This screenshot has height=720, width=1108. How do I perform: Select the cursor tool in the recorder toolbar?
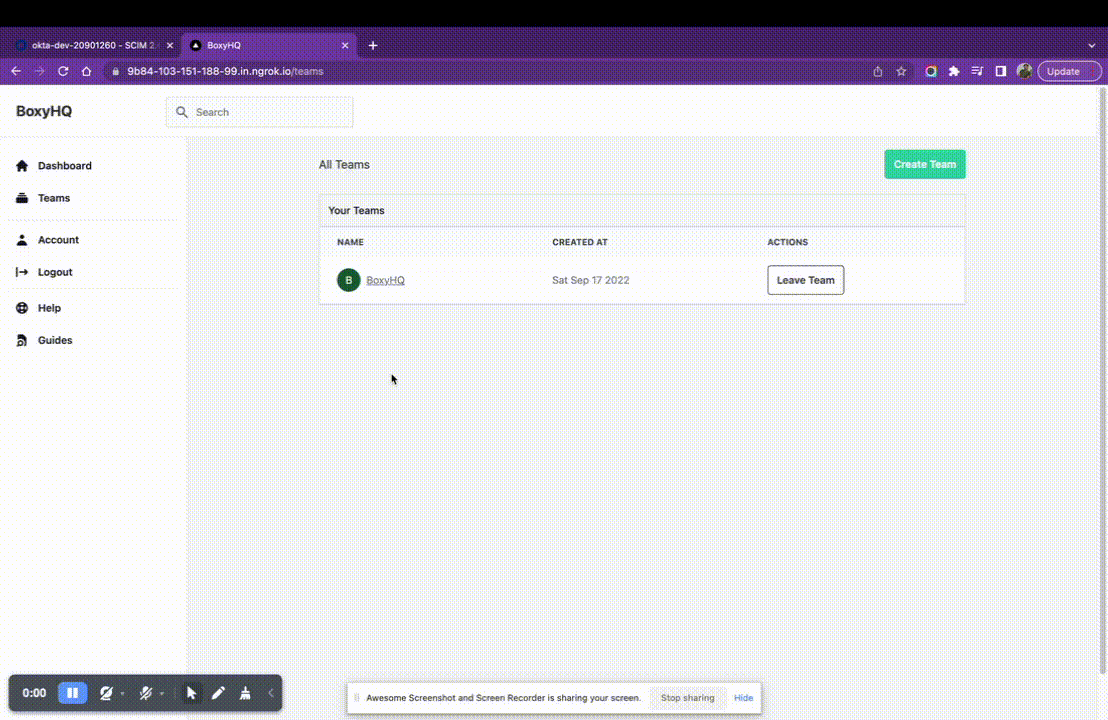191,693
